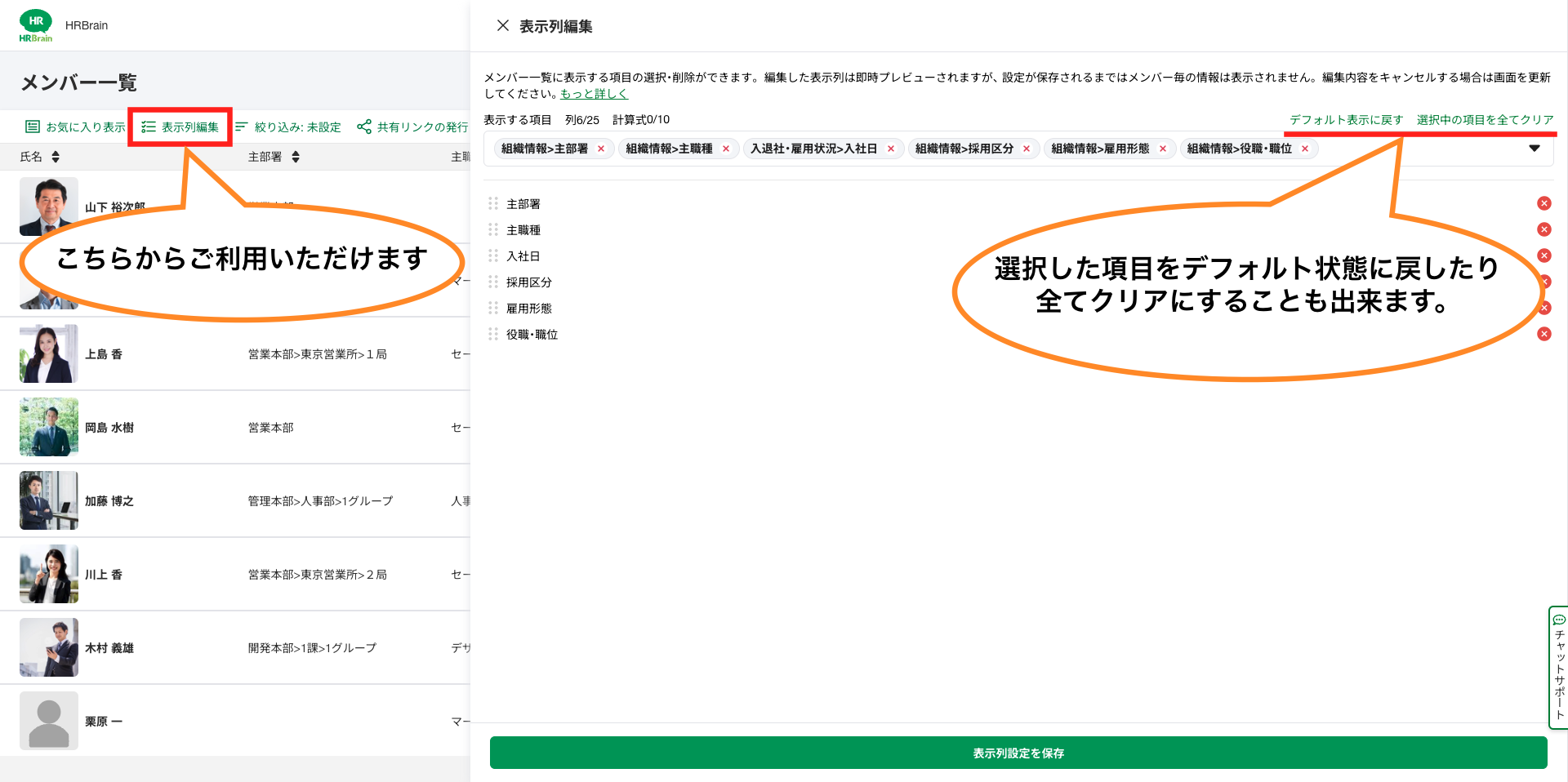
Task: Open 栗原 一 placeholder avatar
Action: [x=49, y=721]
